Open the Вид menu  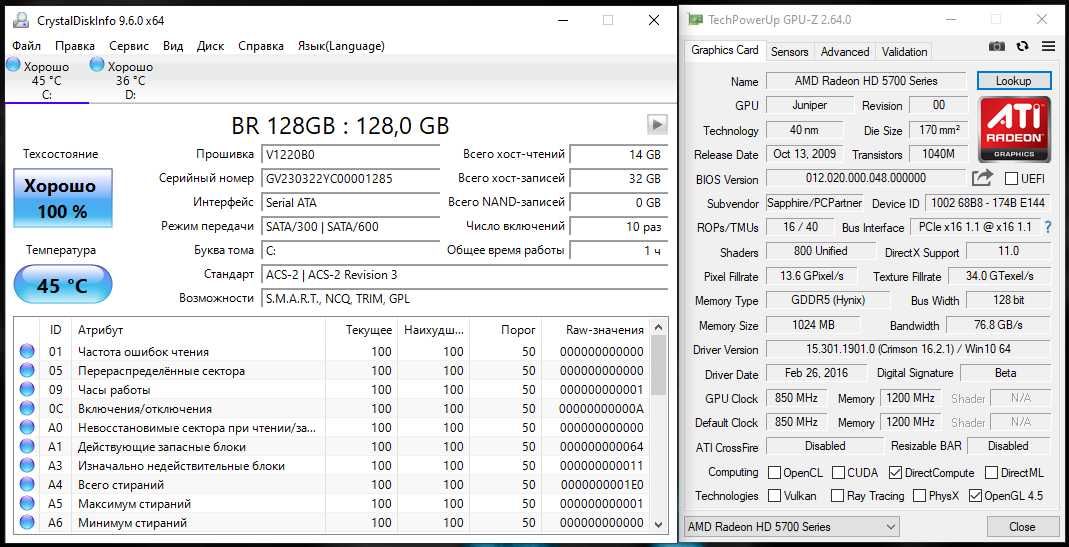click(x=173, y=46)
